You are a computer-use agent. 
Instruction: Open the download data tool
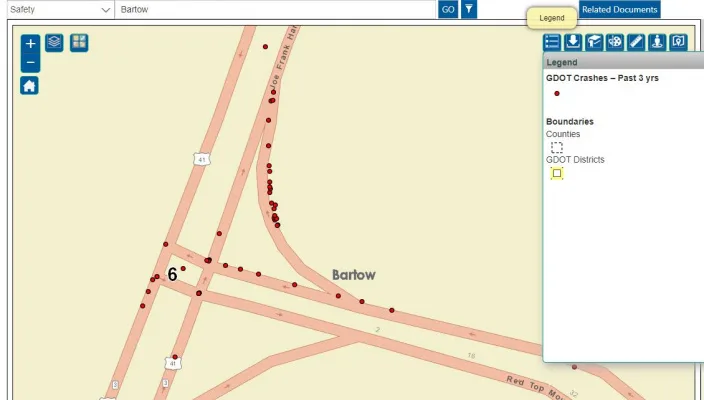[x=573, y=42]
